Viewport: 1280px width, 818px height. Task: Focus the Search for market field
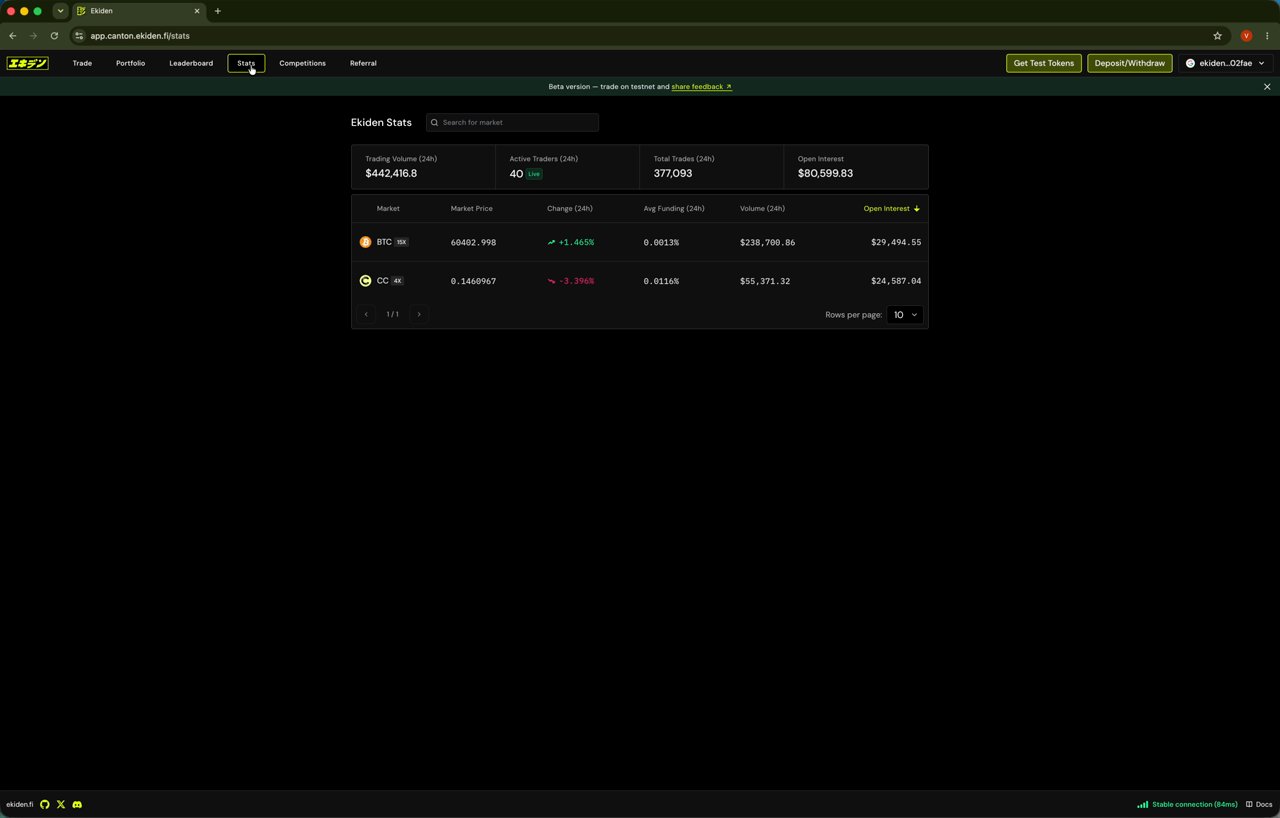point(512,122)
